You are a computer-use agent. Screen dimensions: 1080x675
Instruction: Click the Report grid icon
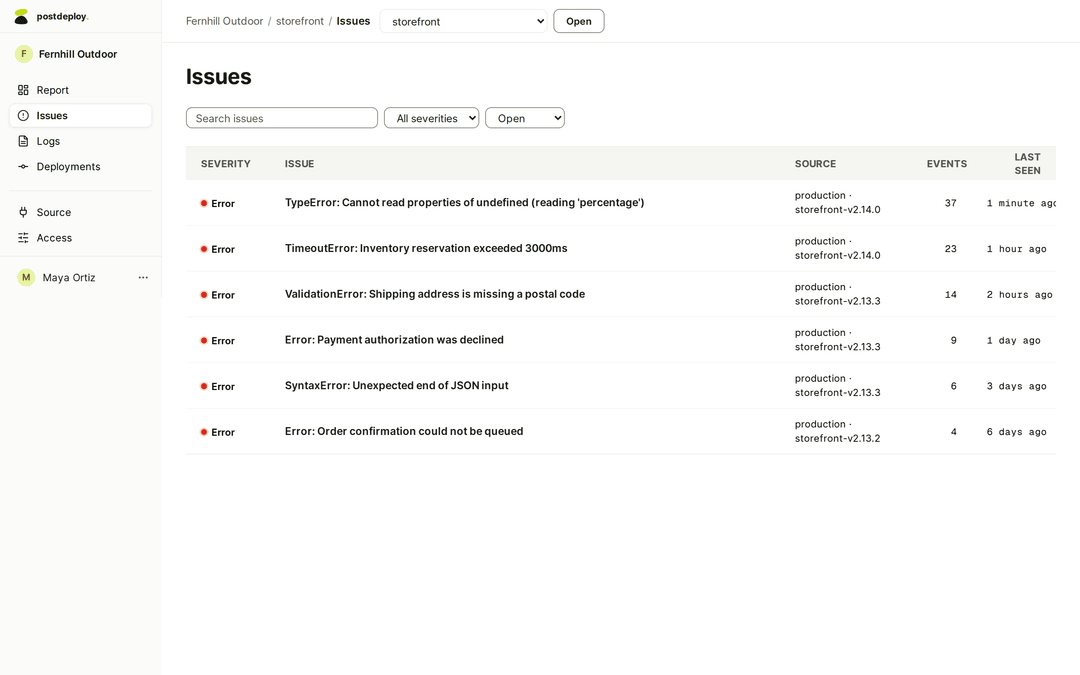(23, 90)
